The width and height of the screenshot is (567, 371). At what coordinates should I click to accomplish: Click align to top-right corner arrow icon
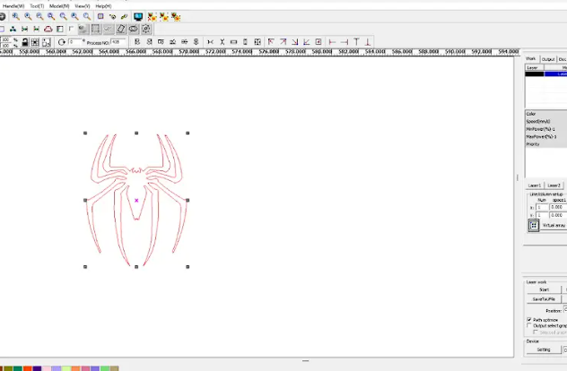click(283, 42)
